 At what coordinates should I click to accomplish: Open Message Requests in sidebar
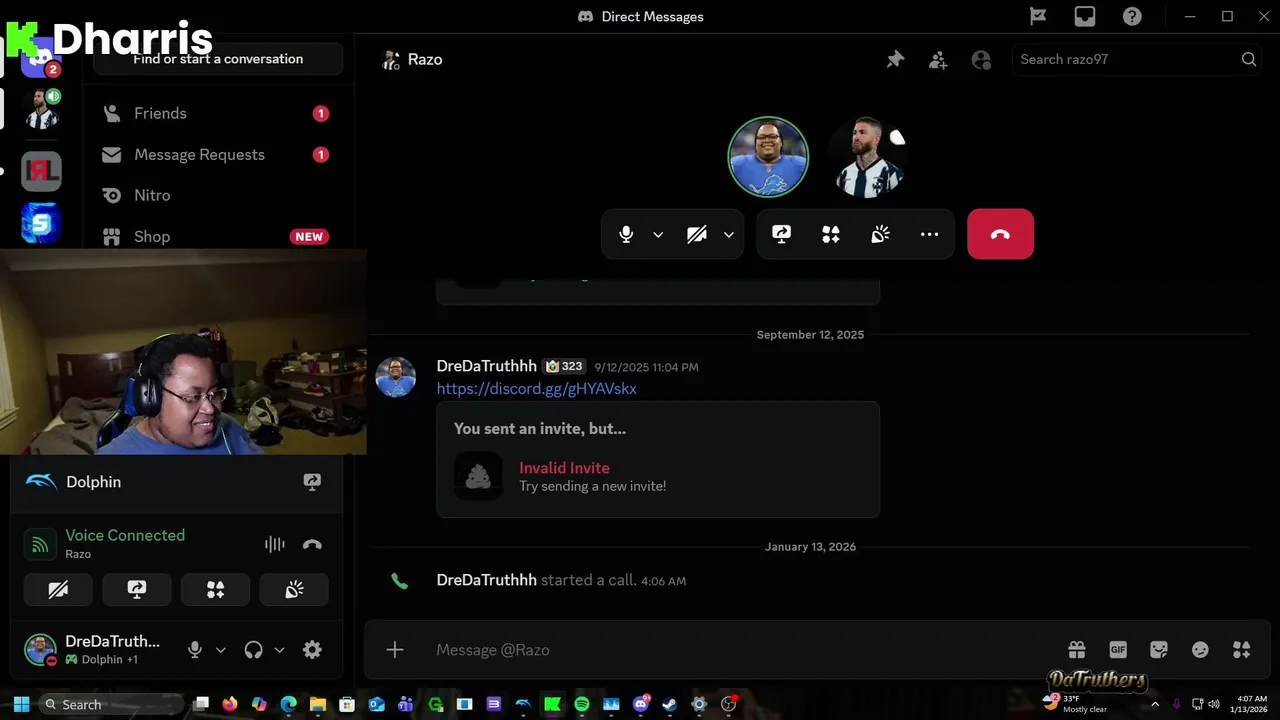(x=217, y=154)
